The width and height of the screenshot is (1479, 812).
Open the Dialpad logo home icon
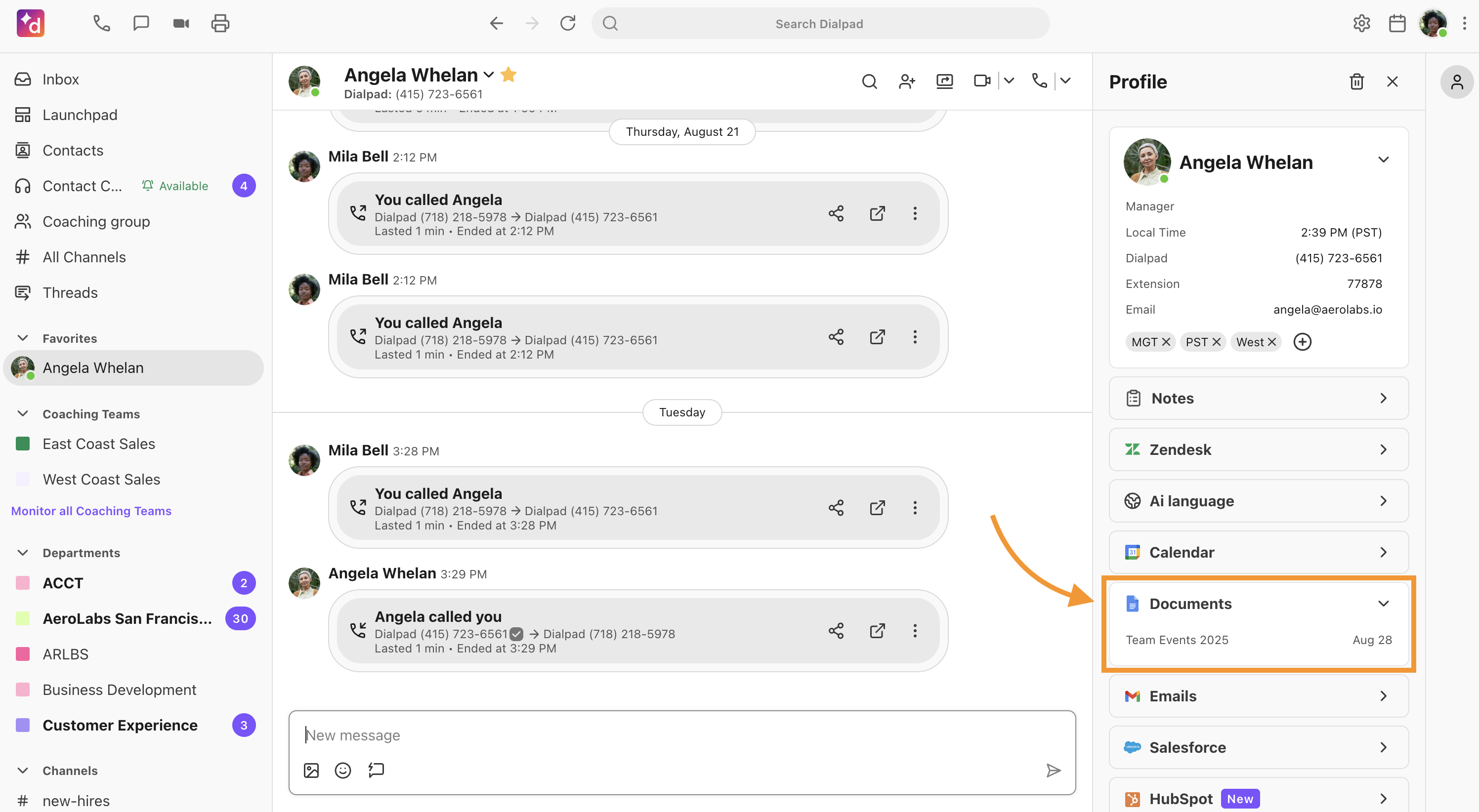pos(31,24)
